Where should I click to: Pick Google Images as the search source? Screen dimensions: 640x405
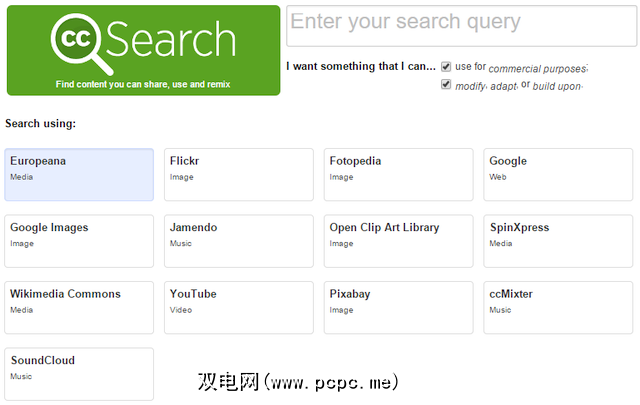pyautogui.click(x=79, y=241)
